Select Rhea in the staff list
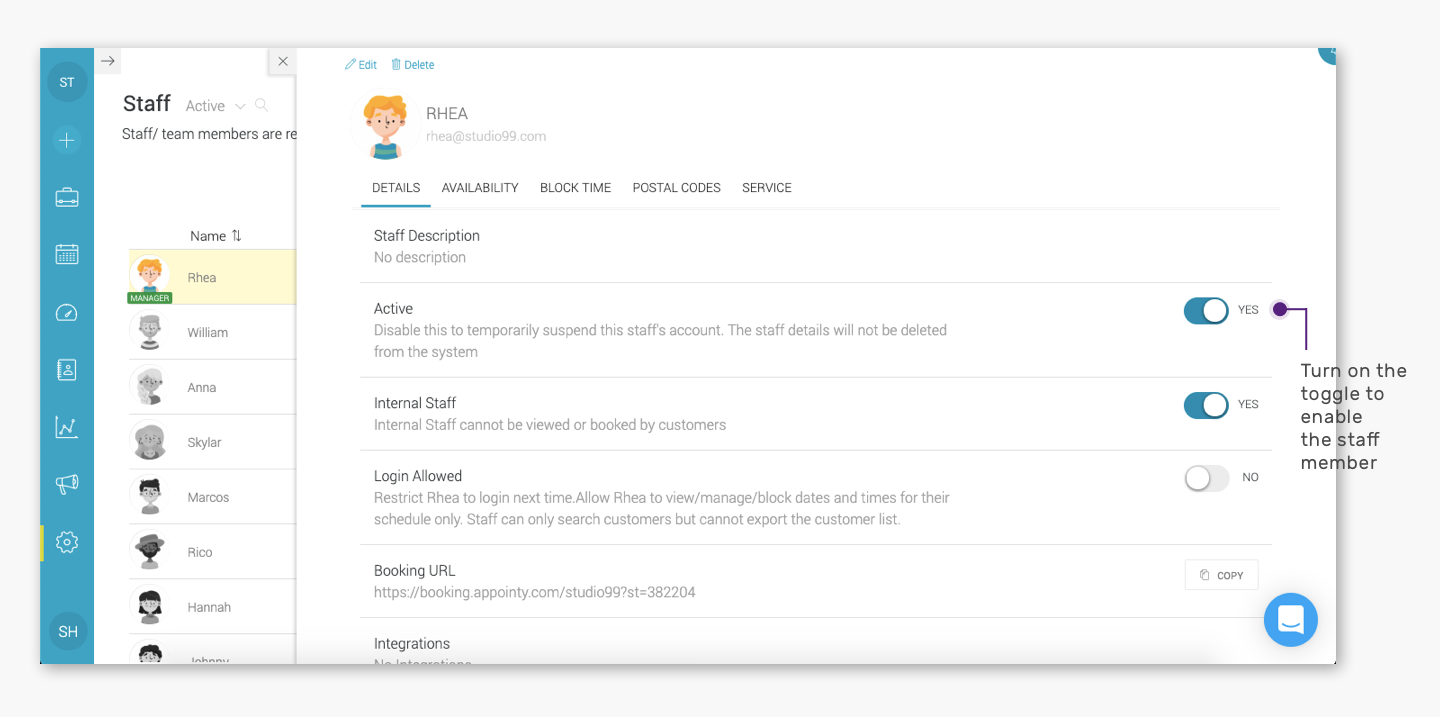The height and width of the screenshot is (718, 1440). pos(212,277)
